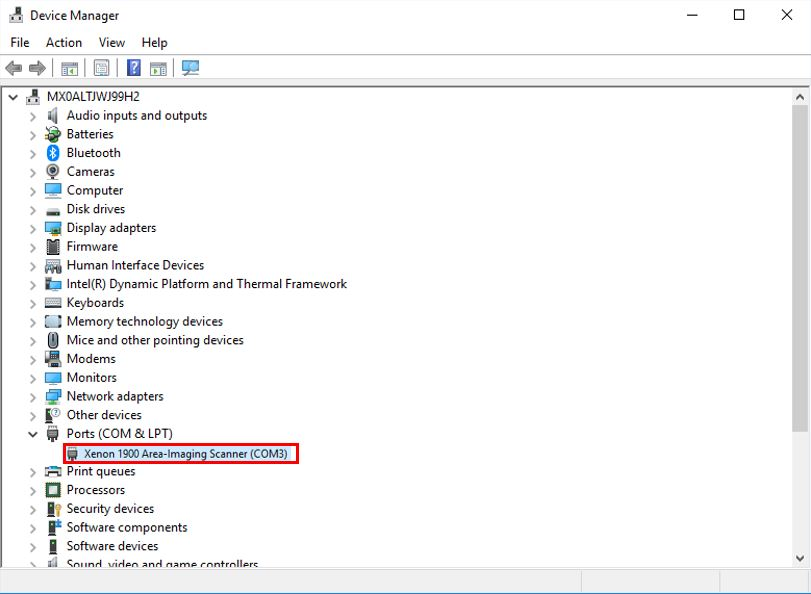Screen dimensions: 811x594
Task: Expand the Display adapters node
Action: [33, 229]
